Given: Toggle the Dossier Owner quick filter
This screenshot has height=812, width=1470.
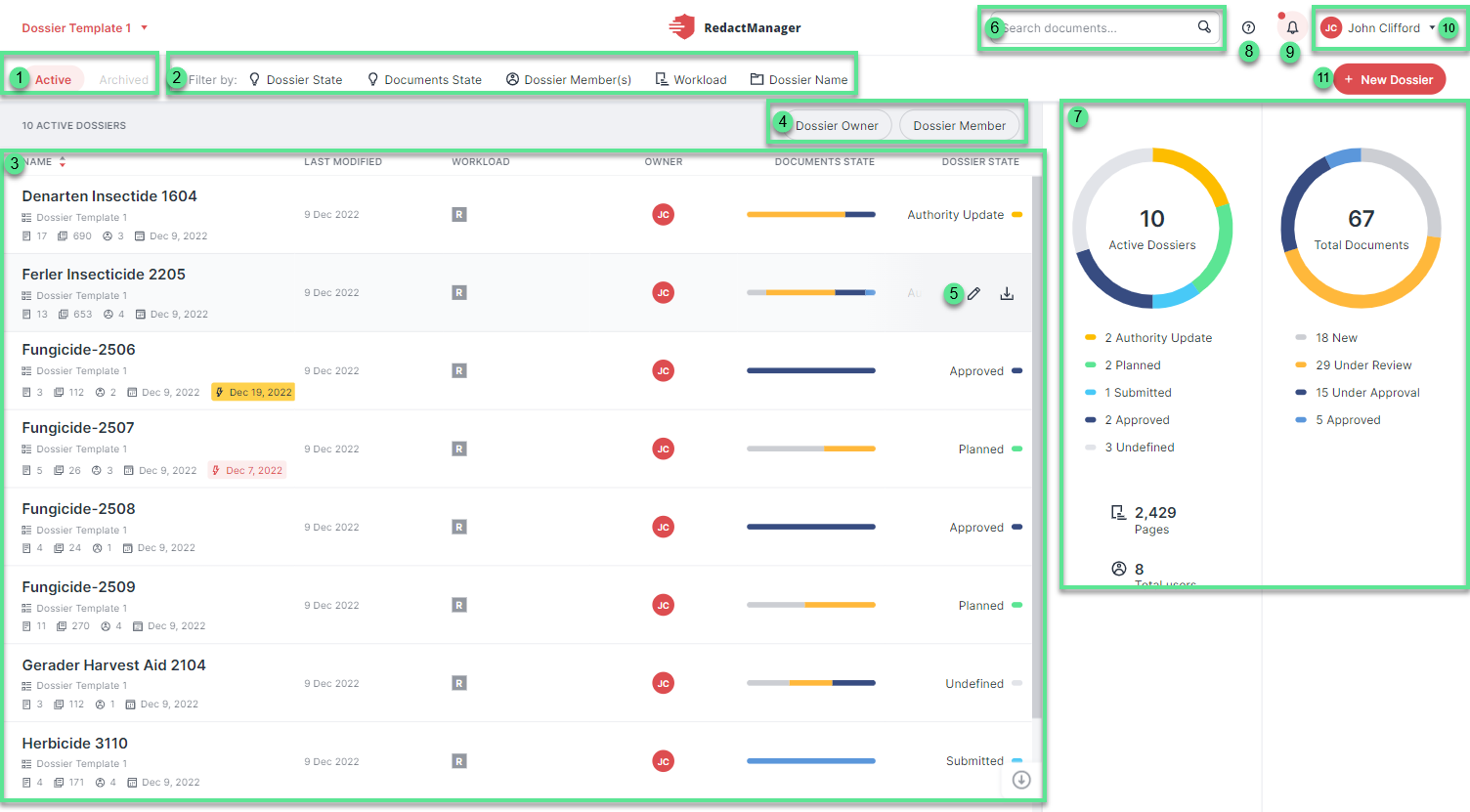Looking at the screenshot, I should click(836, 125).
